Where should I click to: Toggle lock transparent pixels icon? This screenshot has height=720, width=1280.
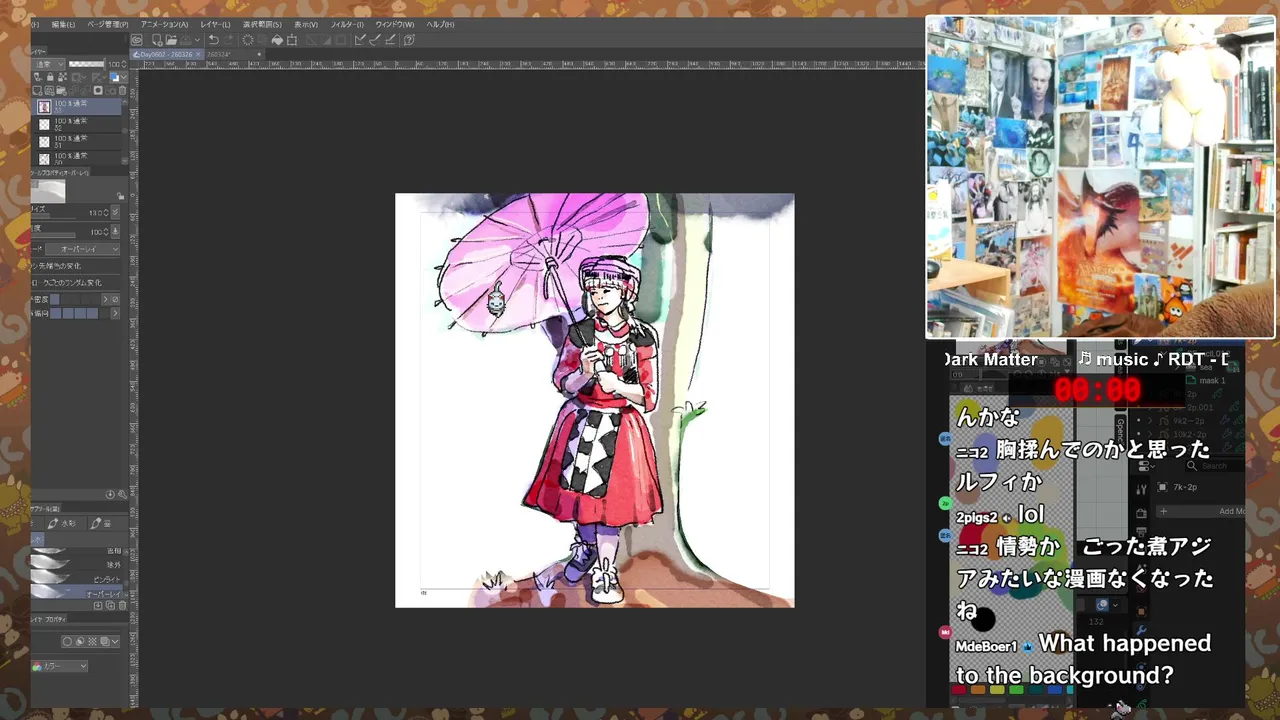click(62, 77)
